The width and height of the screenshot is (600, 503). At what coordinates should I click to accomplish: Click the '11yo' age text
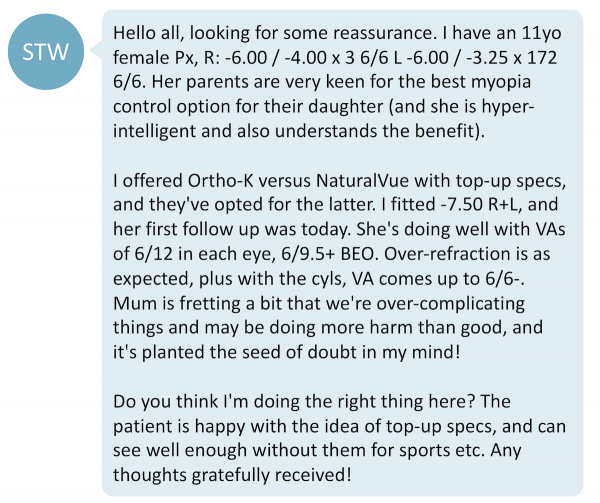[541, 33]
